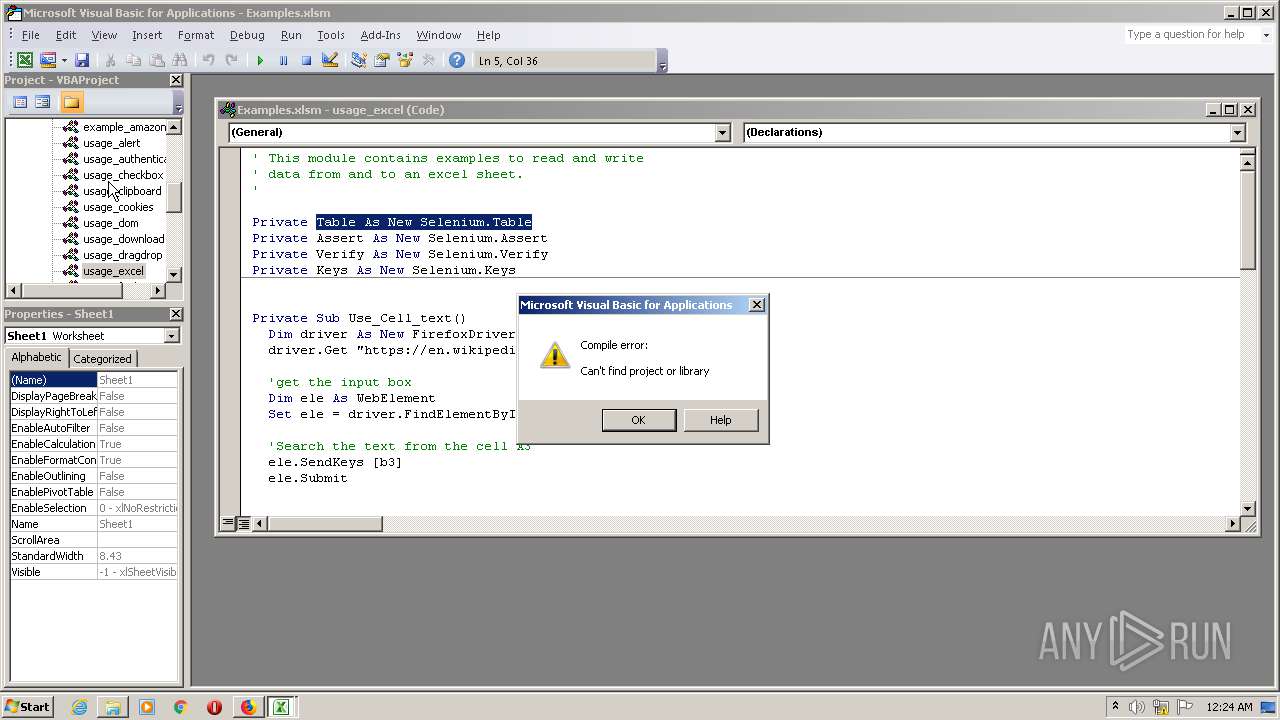The width and height of the screenshot is (1280, 720).
Task: Click the Paste toolbar icon
Action: pyautogui.click(x=157, y=61)
